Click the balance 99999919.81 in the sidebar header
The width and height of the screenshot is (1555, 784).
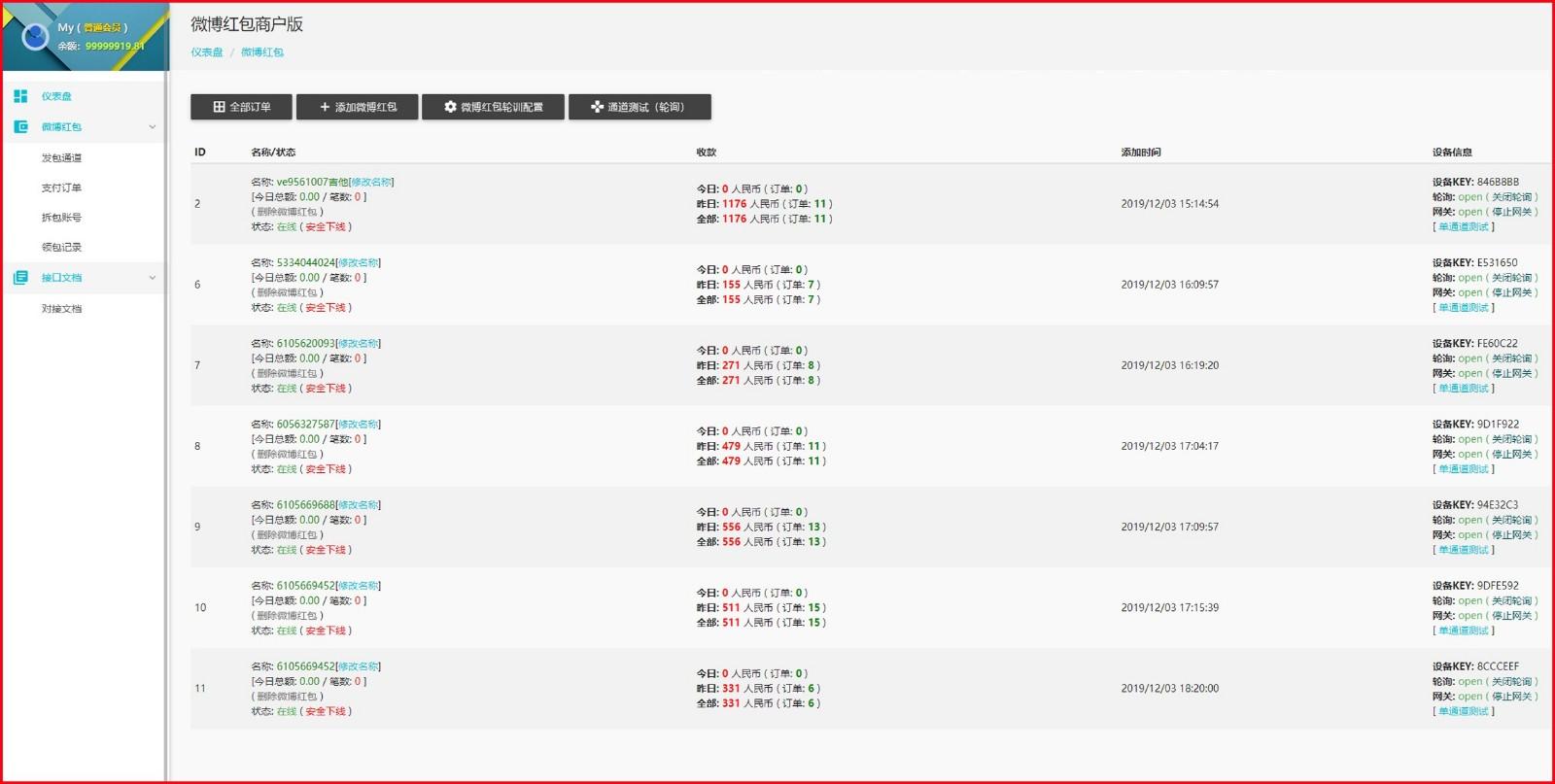pyautogui.click(x=115, y=46)
